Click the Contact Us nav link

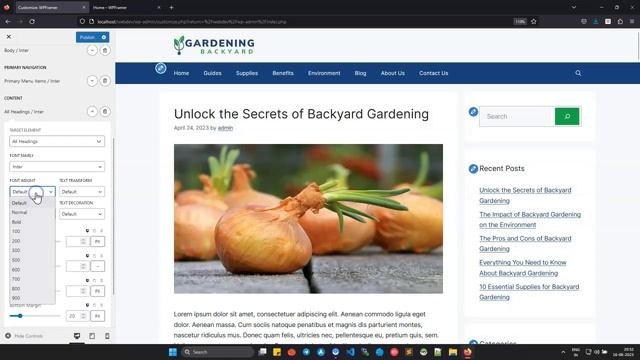[433, 73]
